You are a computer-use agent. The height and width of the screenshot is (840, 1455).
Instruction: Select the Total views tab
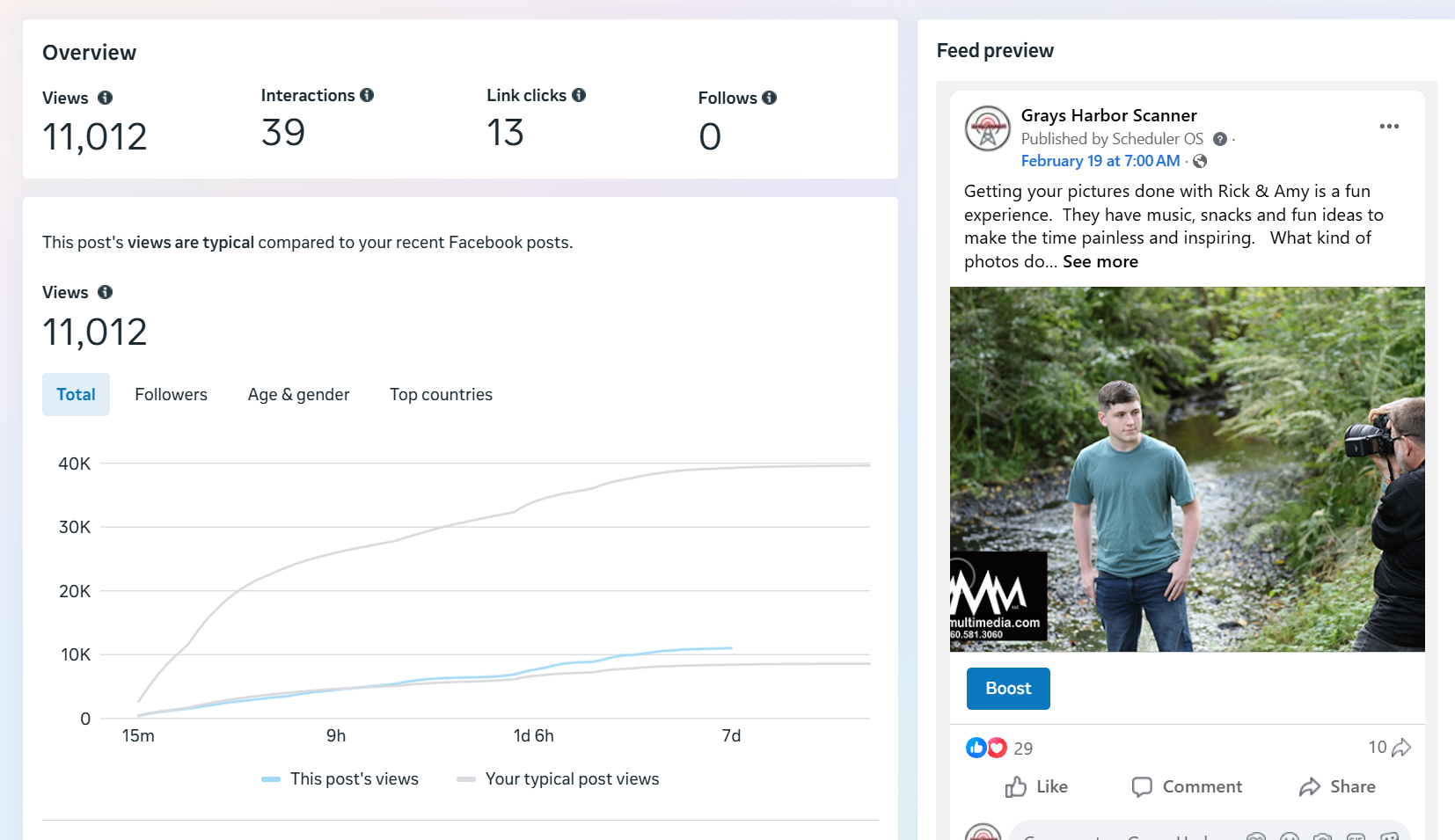pos(76,395)
